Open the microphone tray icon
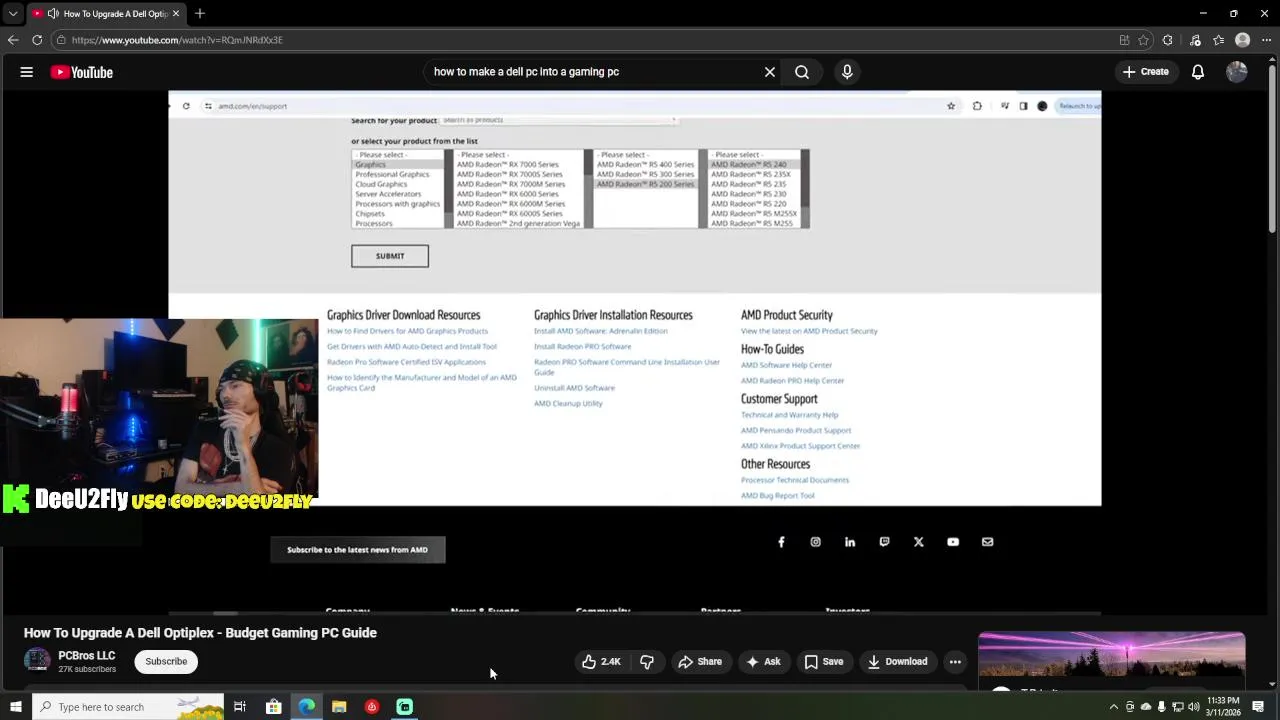This screenshot has width=1280, height=720. [x=1161, y=707]
